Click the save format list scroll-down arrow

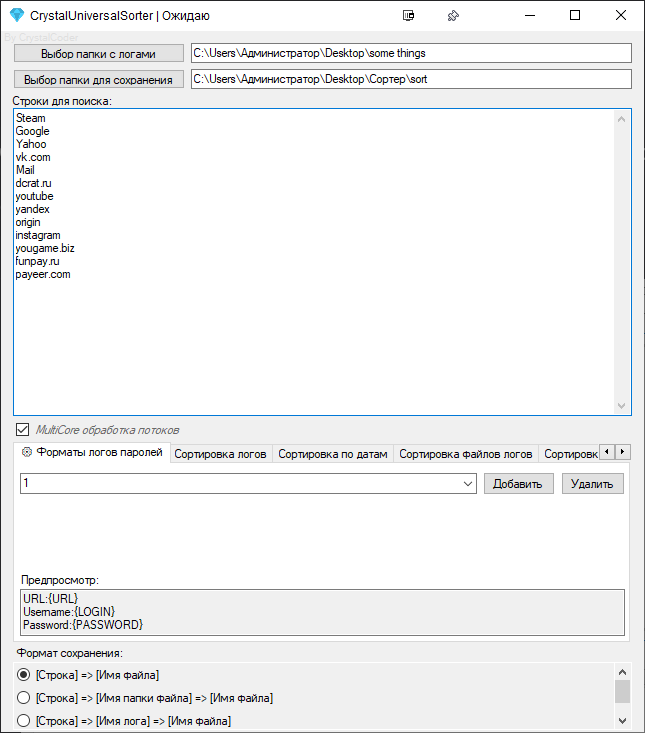622,720
